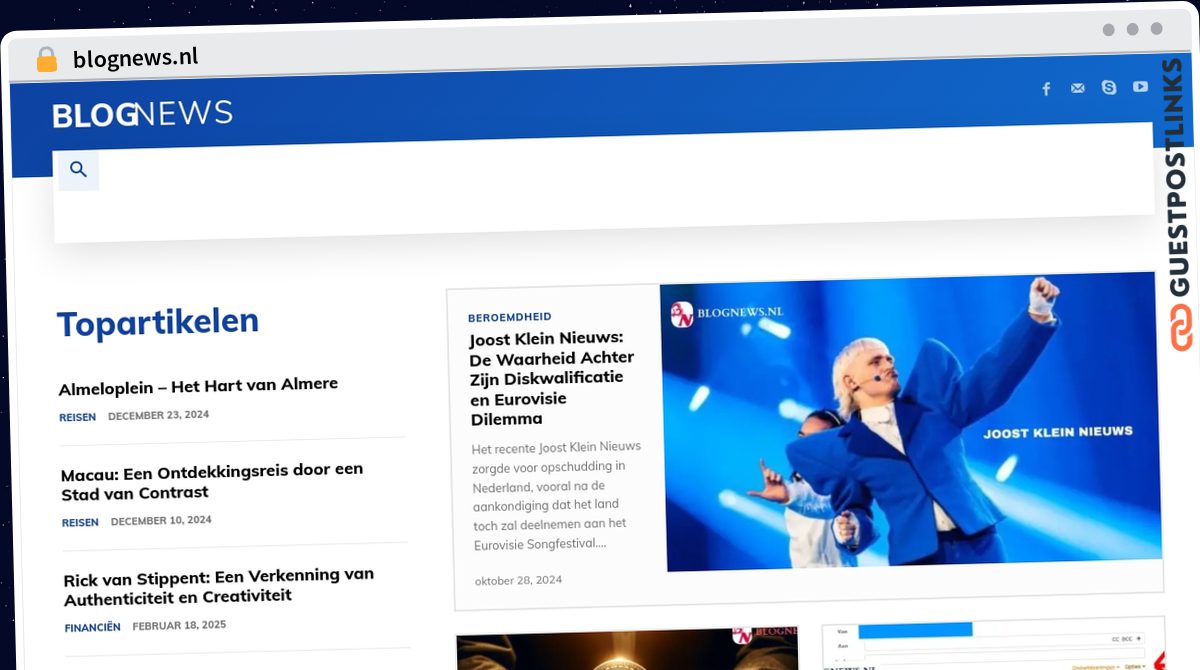Image resolution: width=1200 pixels, height=670 pixels.
Task: Click the padlock icon in address bar
Action: 46,59
